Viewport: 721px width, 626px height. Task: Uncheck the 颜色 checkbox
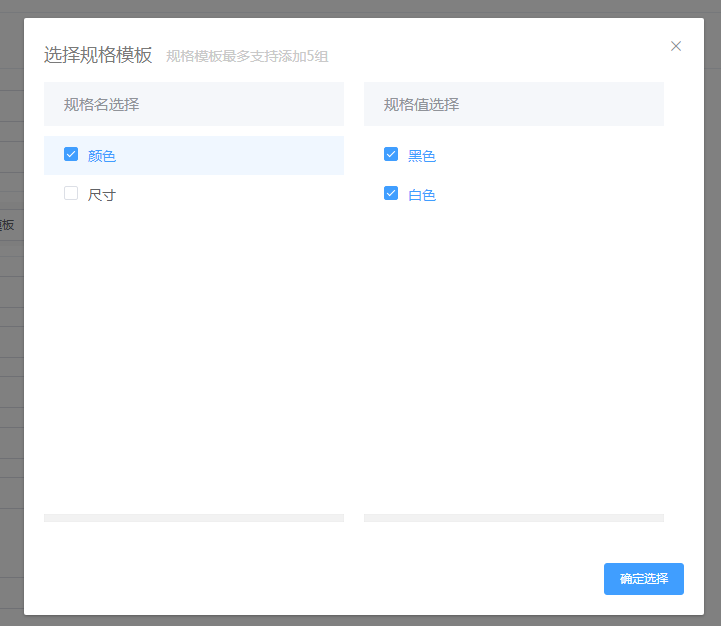tap(71, 154)
